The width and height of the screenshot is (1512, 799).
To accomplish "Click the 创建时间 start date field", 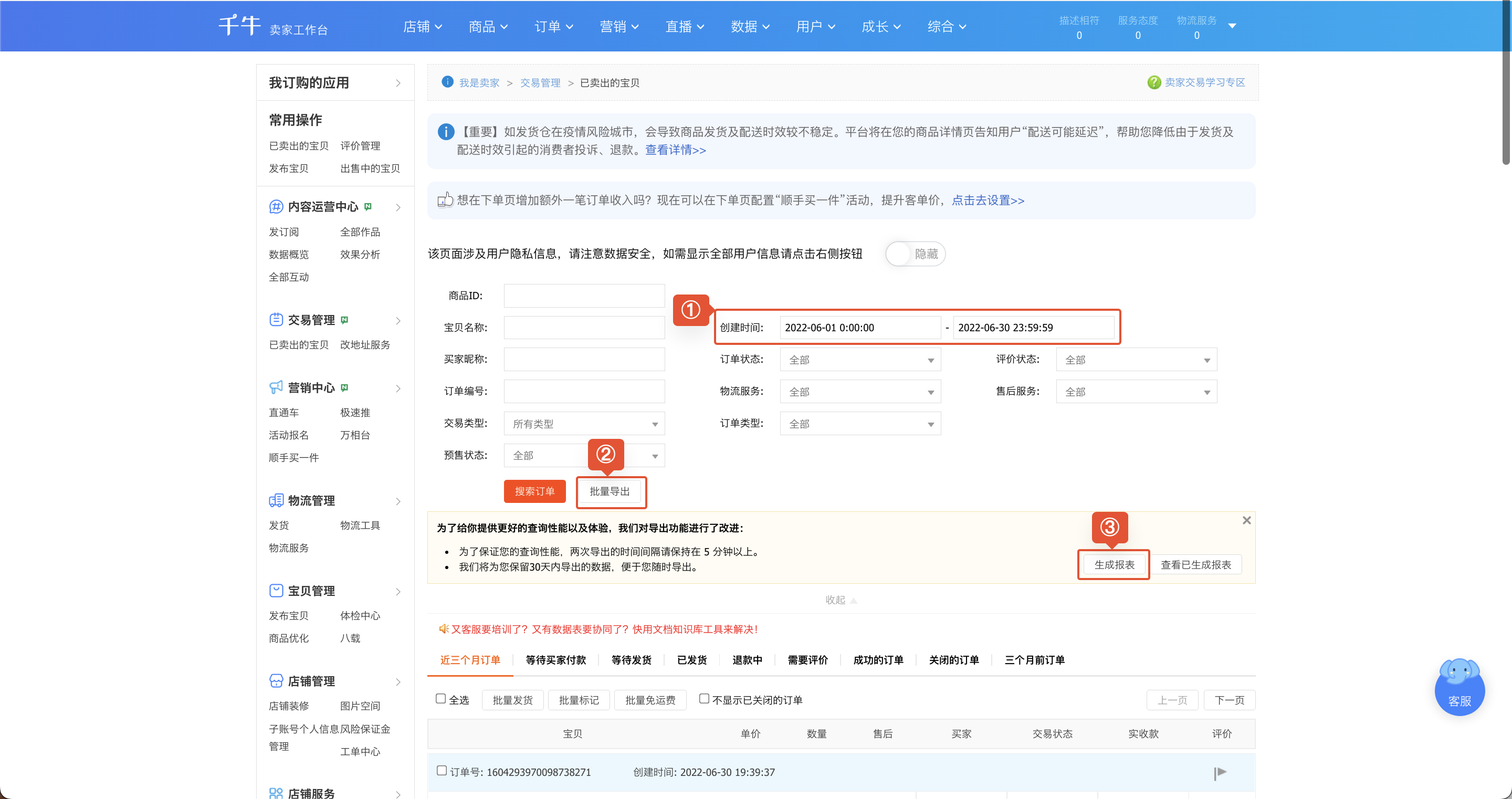I will tap(860, 328).
